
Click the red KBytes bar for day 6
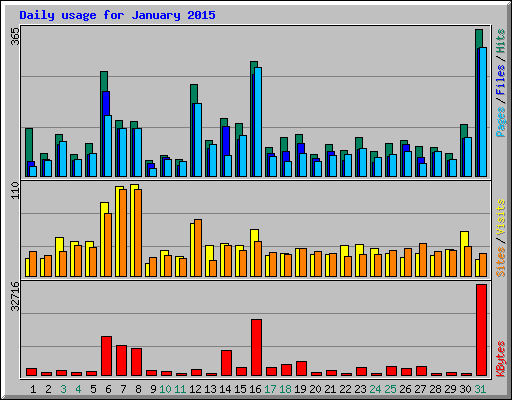coord(106,356)
